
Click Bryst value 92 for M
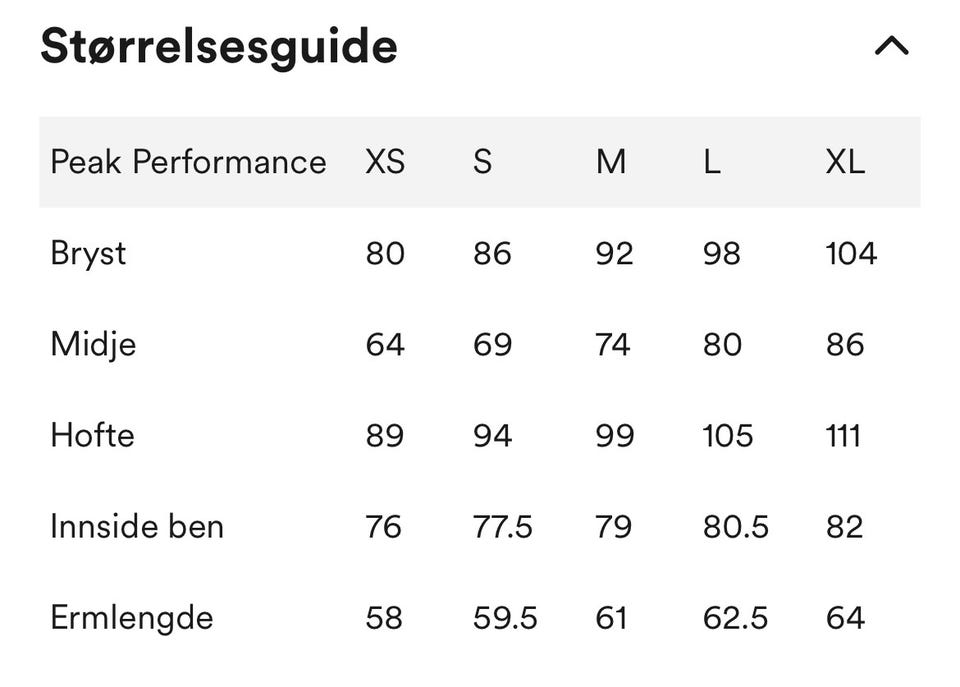[614, 253]
